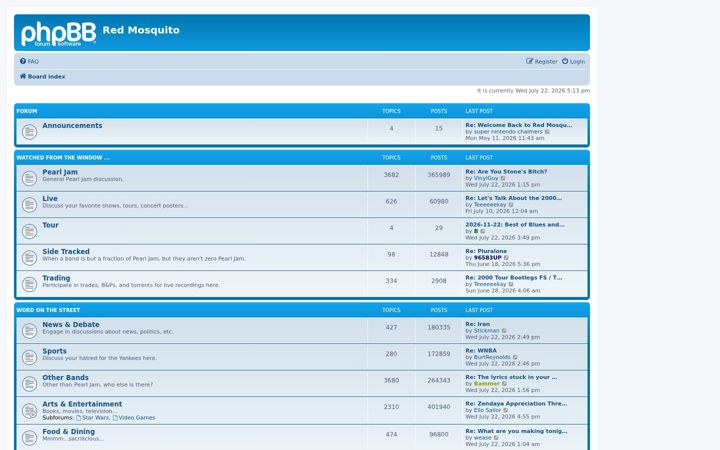Open last post 'Re: Pluralone'
Image resolution: width=720 pixels, height=450 pixels.
486,251
